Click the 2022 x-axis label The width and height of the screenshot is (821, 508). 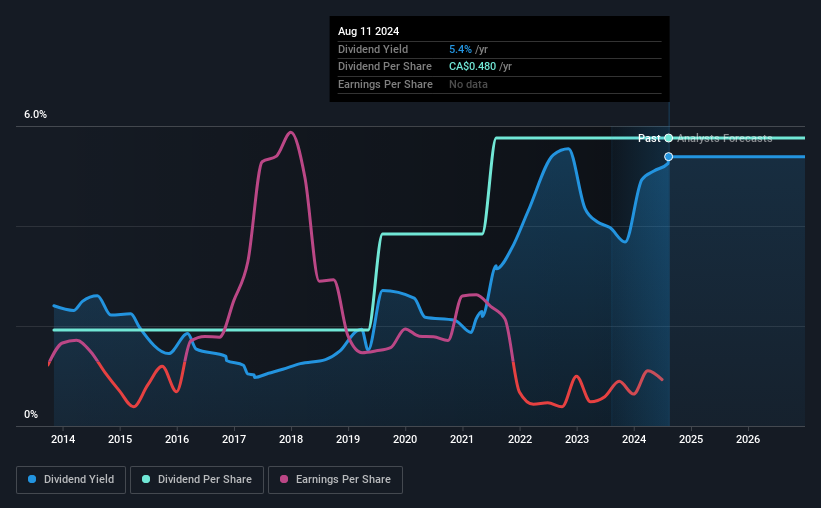point(520,439)
